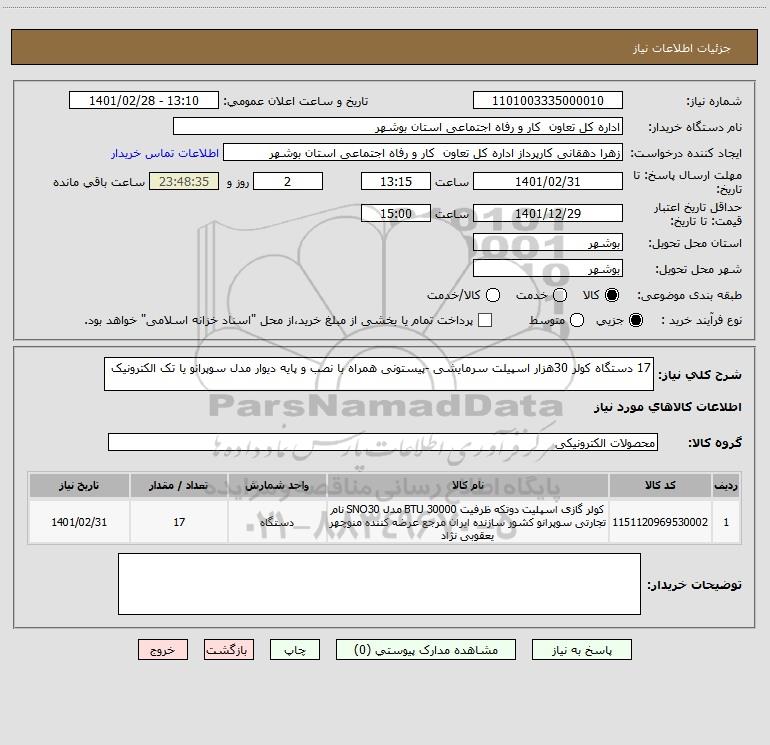770x745 pixels.
Task: Open the اطلاعات تماس خریدار link
Action: [165, 153]
